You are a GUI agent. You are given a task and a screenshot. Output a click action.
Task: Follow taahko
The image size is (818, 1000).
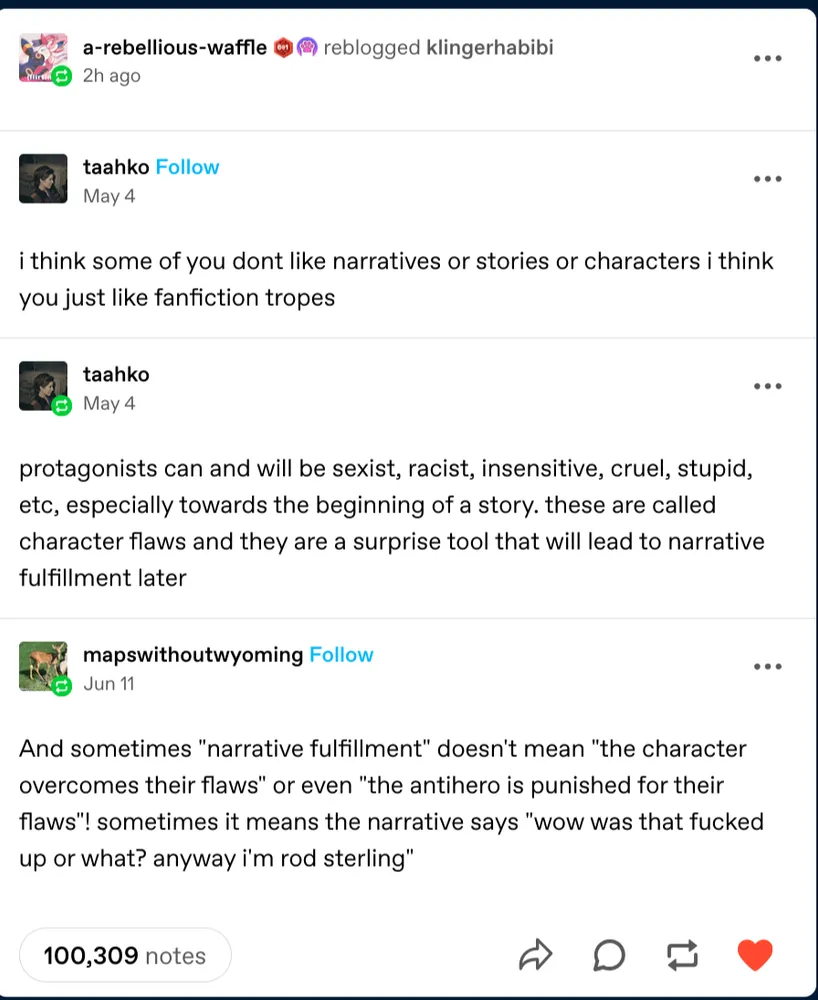coord(187,167)
